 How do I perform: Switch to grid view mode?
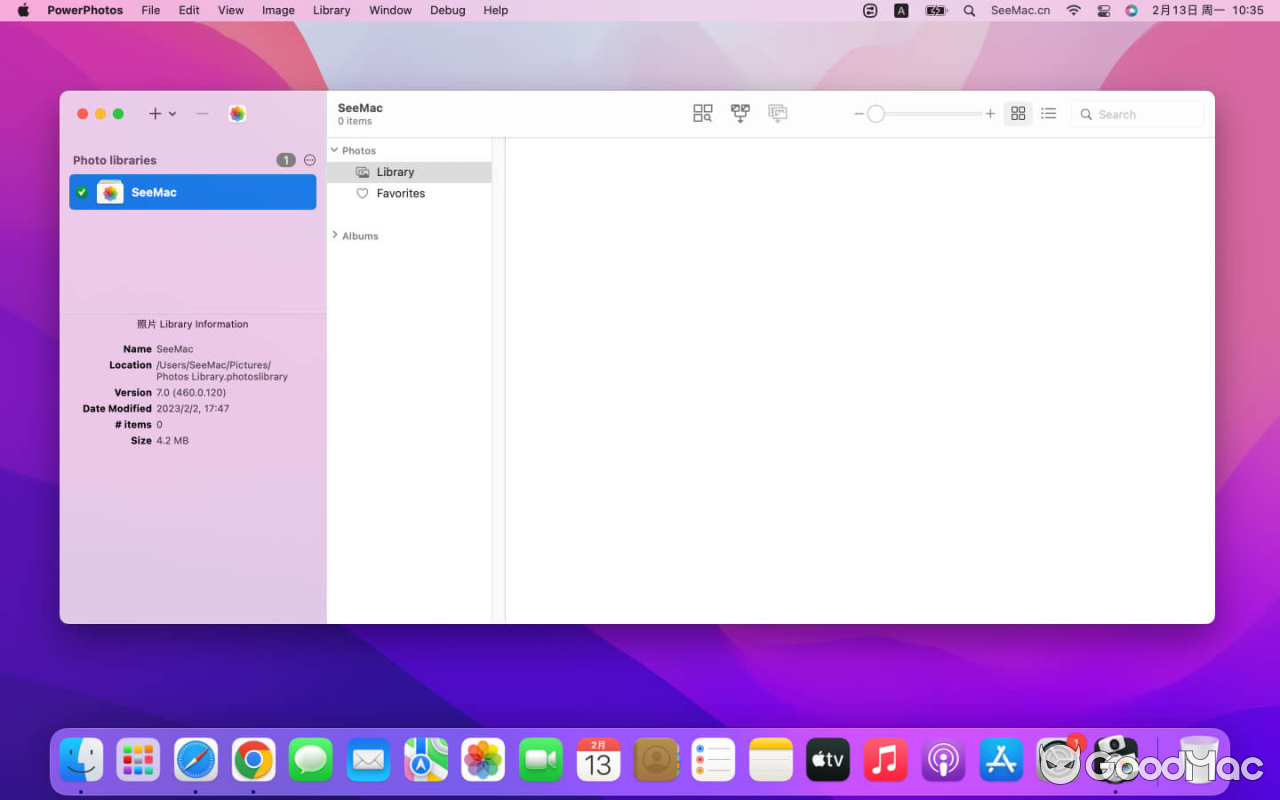click(x=1018, y=114)
